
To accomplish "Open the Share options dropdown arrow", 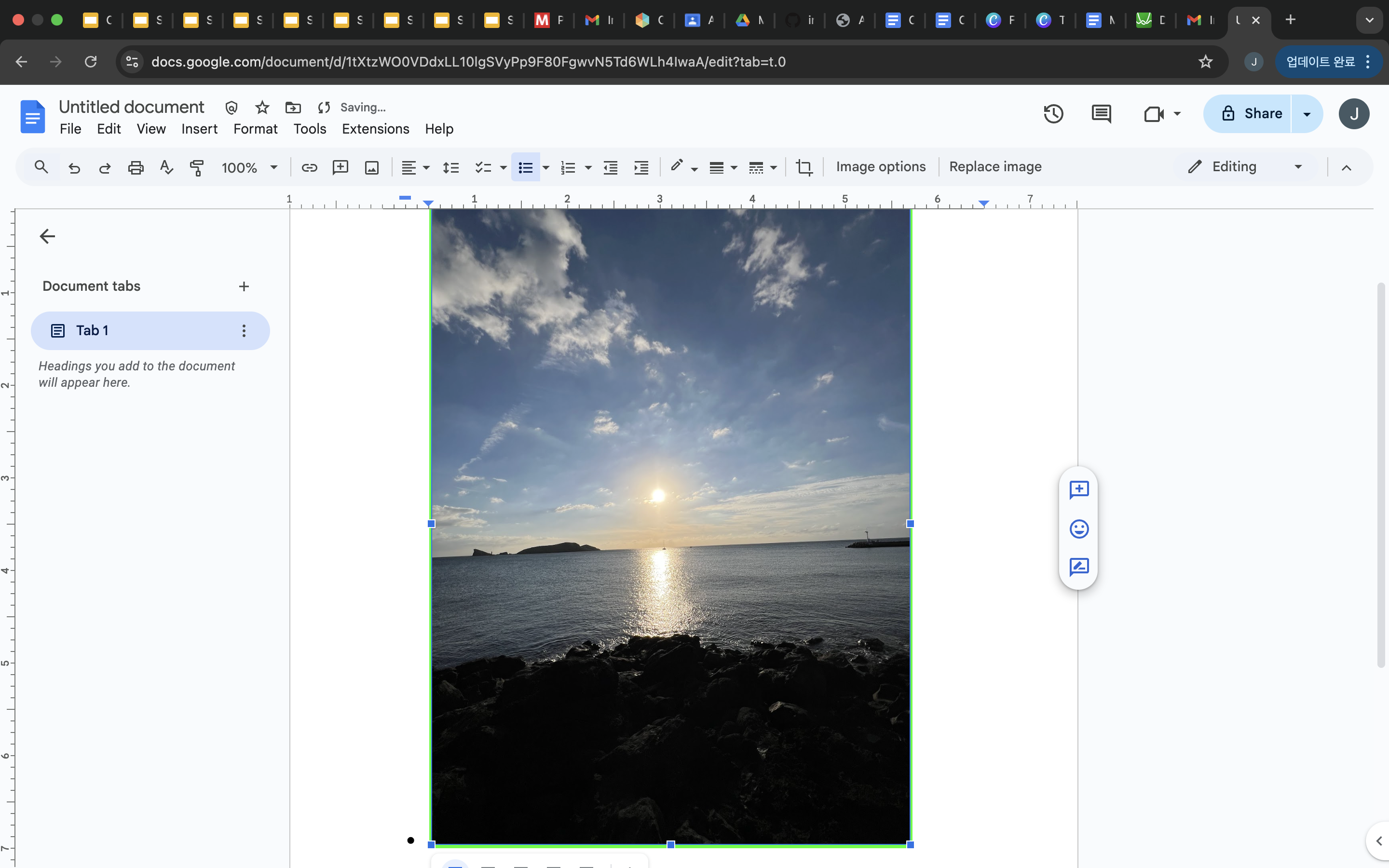I will (1307, 114).
